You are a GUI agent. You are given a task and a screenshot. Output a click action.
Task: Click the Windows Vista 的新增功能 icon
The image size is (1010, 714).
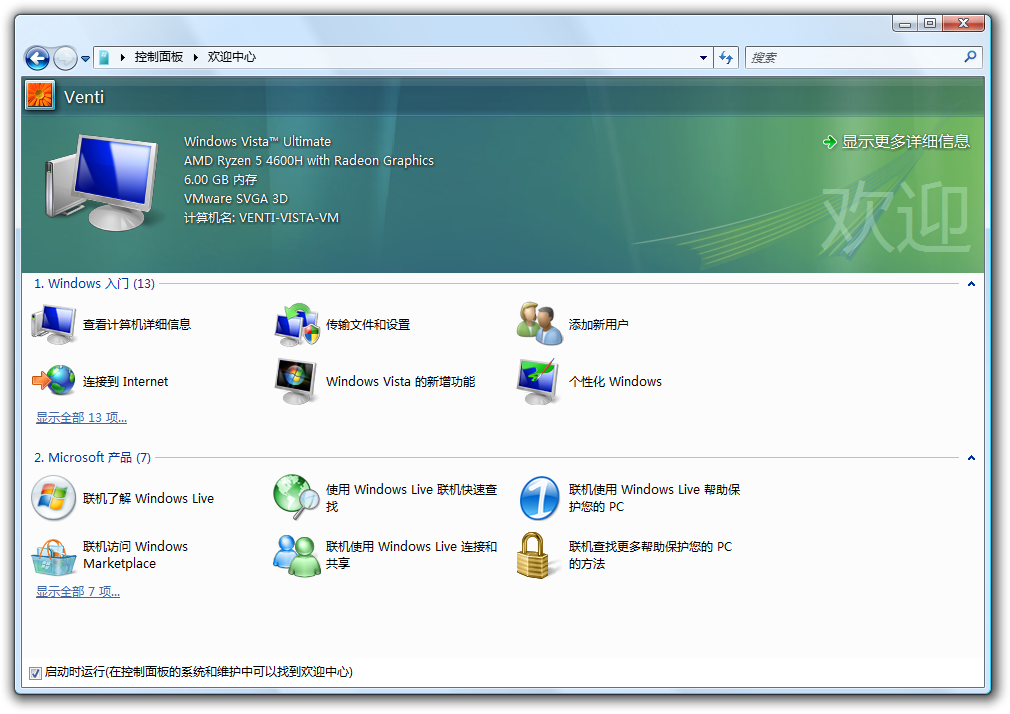(x=296, y=381)
